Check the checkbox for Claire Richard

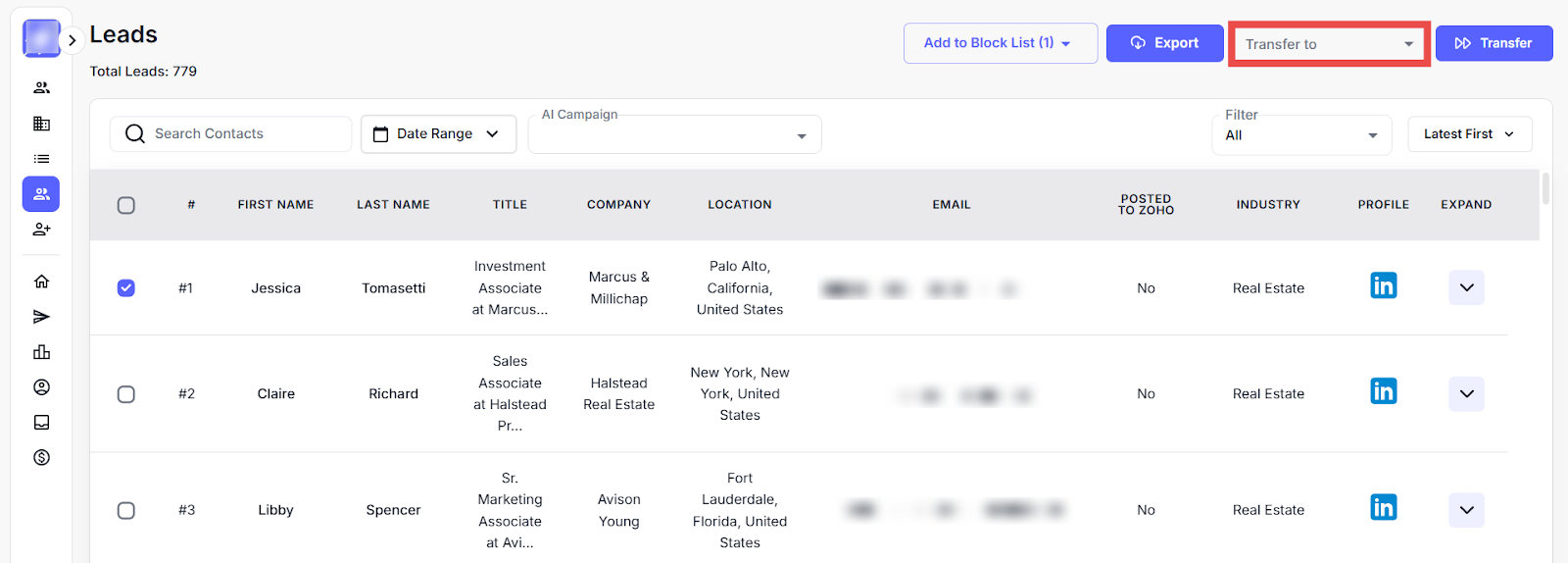(x=126, y=394)
